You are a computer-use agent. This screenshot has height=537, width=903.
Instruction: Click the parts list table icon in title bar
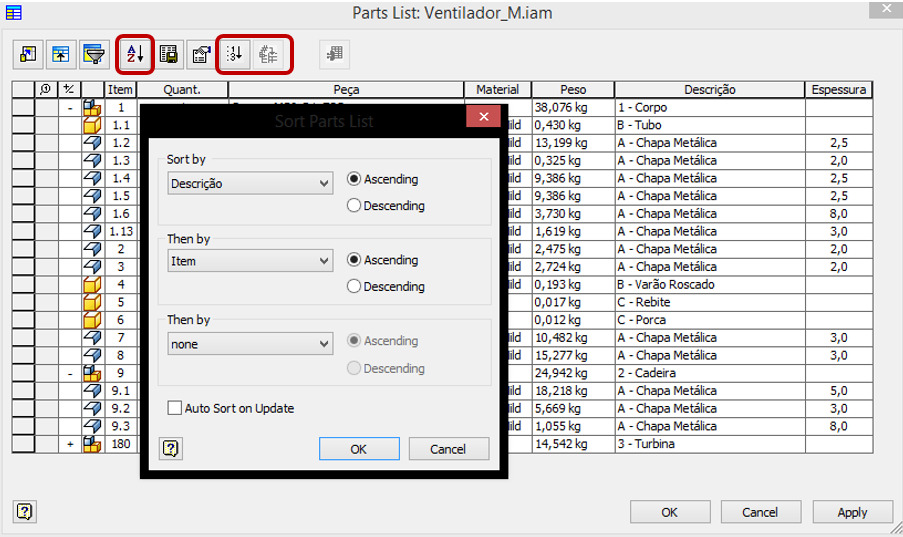(13, 12)
